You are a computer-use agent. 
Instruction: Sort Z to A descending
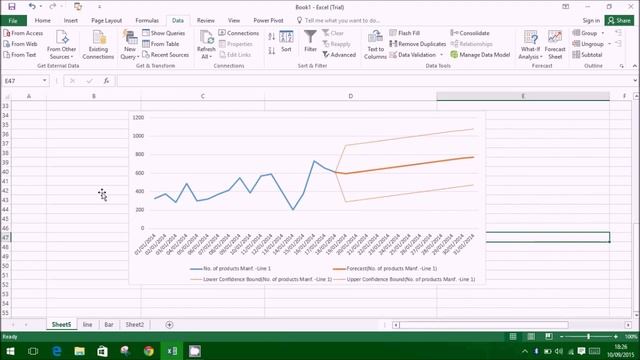[272, 51]
